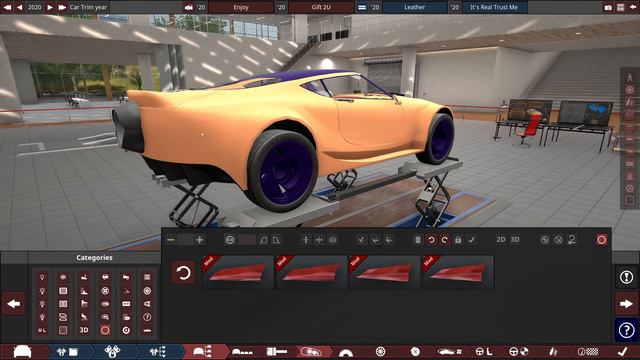
Task: Jump to the latest trim year with the double-right arrow
Action: [62, 7]
